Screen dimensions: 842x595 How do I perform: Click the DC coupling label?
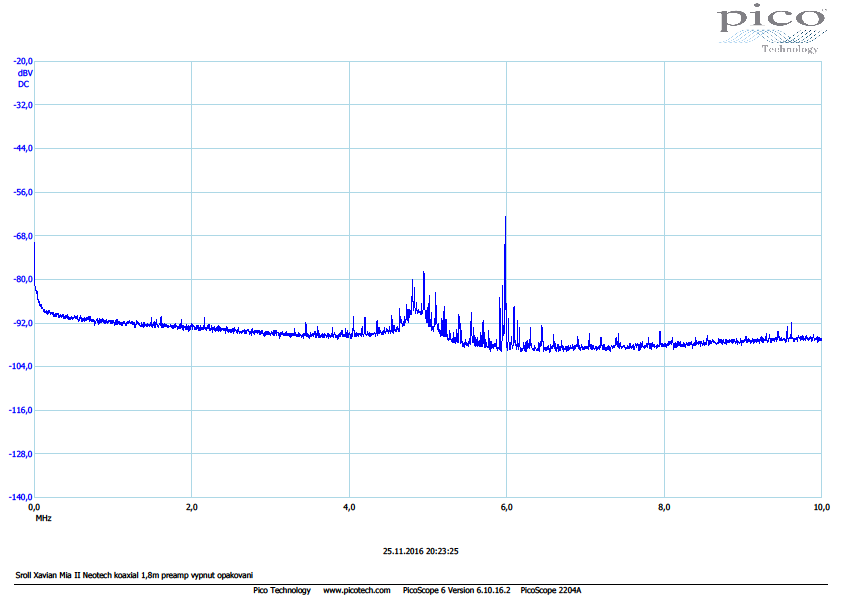point(24,84)
